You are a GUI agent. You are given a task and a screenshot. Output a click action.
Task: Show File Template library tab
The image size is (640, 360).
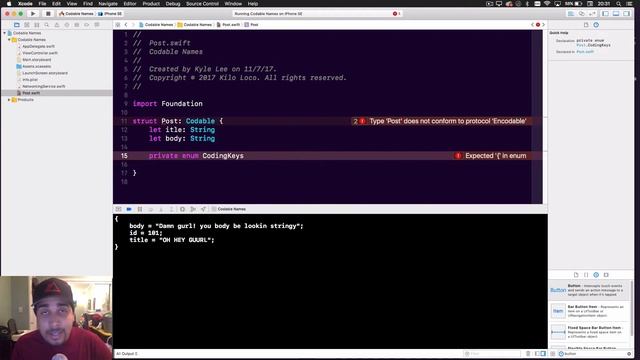[576, 275]
